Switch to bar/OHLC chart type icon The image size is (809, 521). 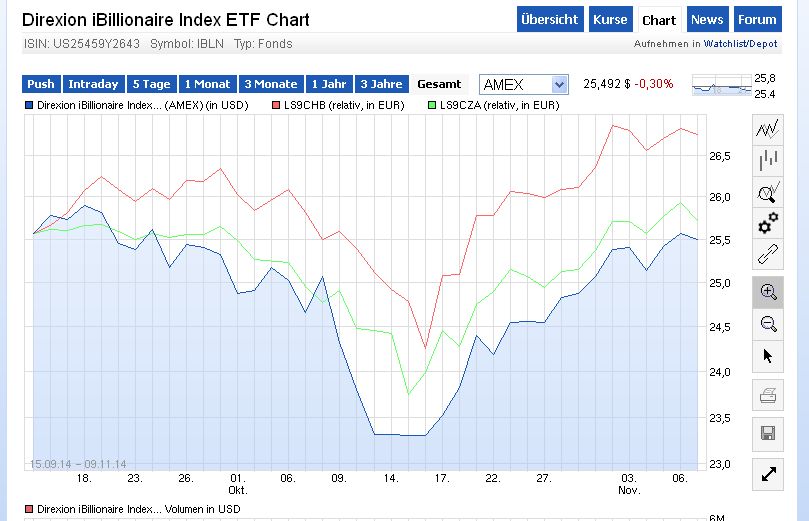click(768, 160)
